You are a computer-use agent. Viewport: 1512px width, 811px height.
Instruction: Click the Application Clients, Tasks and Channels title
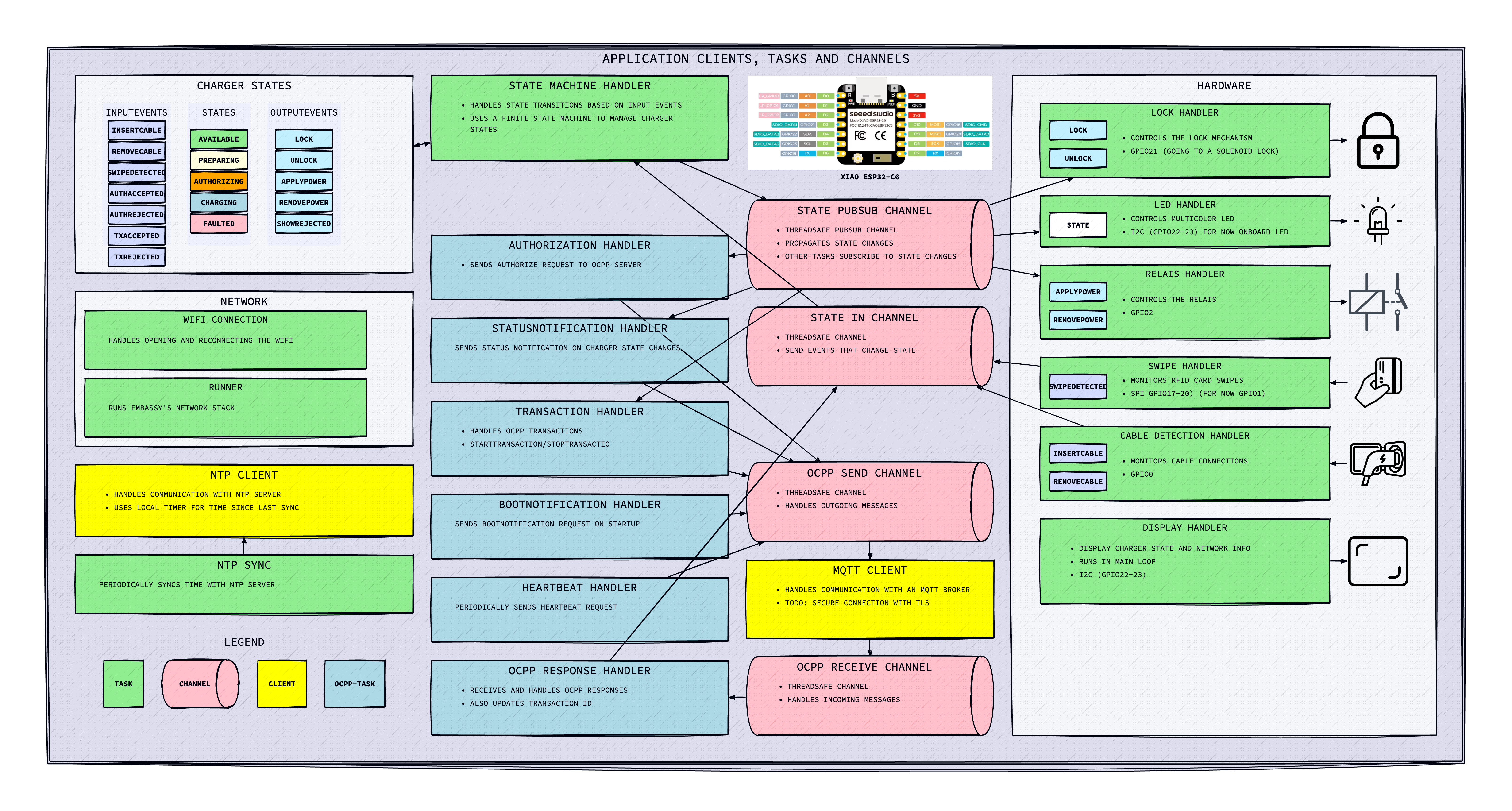[756, 59]
